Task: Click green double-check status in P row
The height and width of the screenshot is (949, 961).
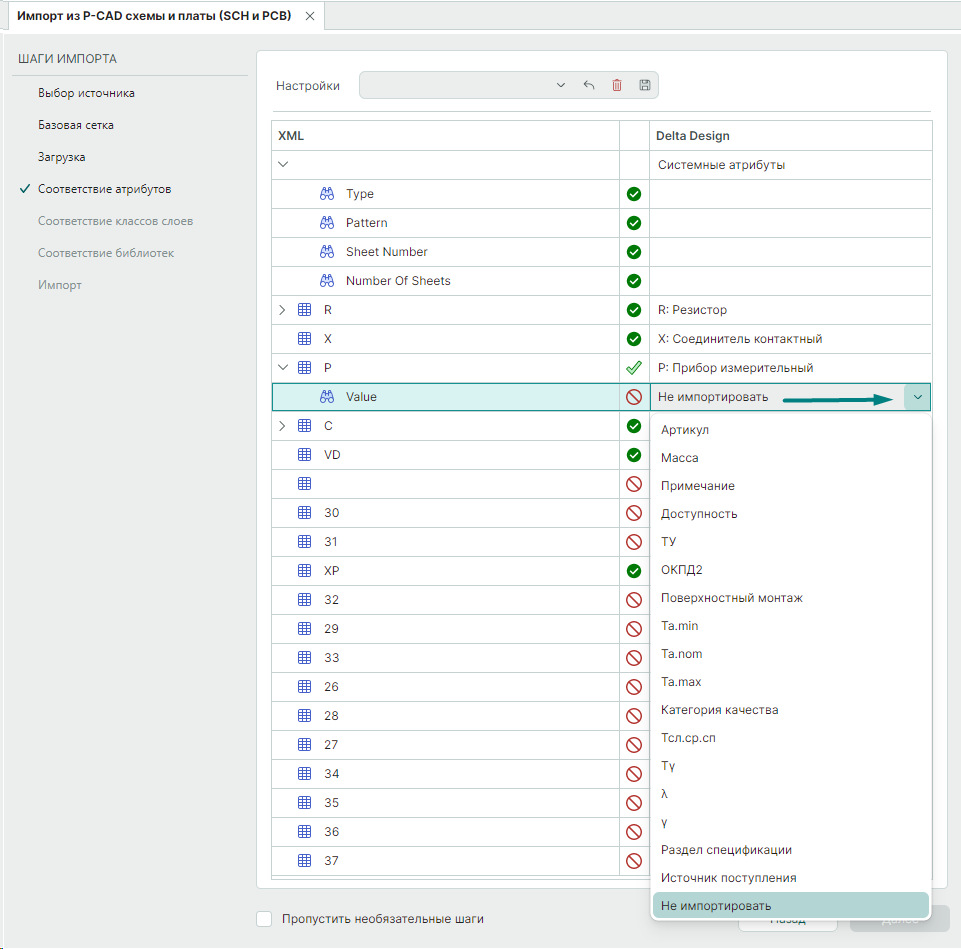Action: point(633,368)
